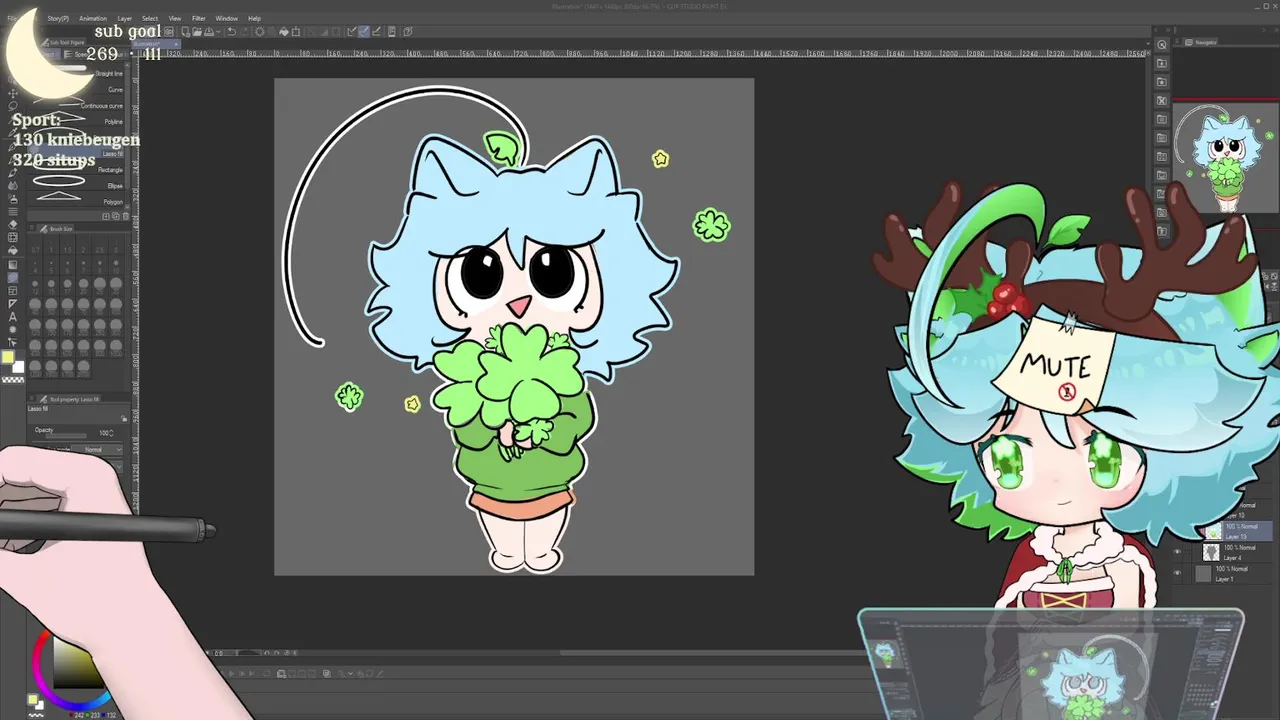Select the Pen tool
Screen dimensions: 1280x720
(x=13, y=145)
